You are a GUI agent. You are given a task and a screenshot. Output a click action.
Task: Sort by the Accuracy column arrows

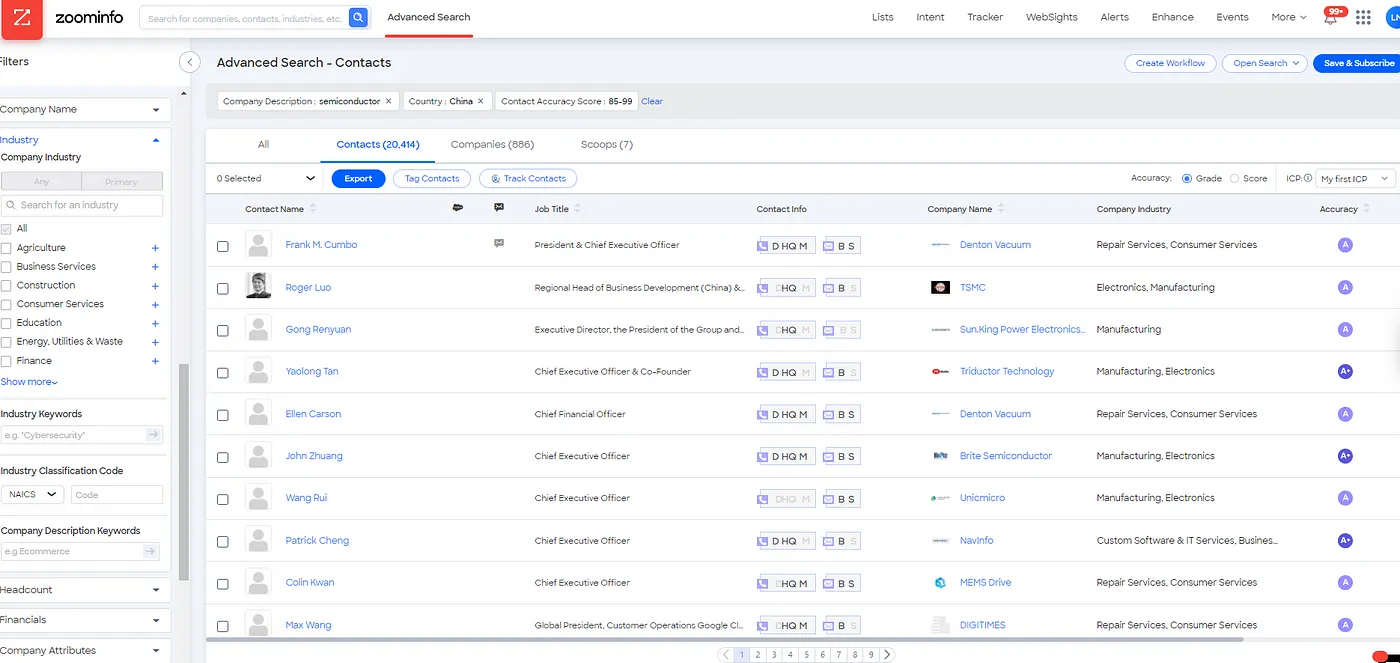[1367, 209]
